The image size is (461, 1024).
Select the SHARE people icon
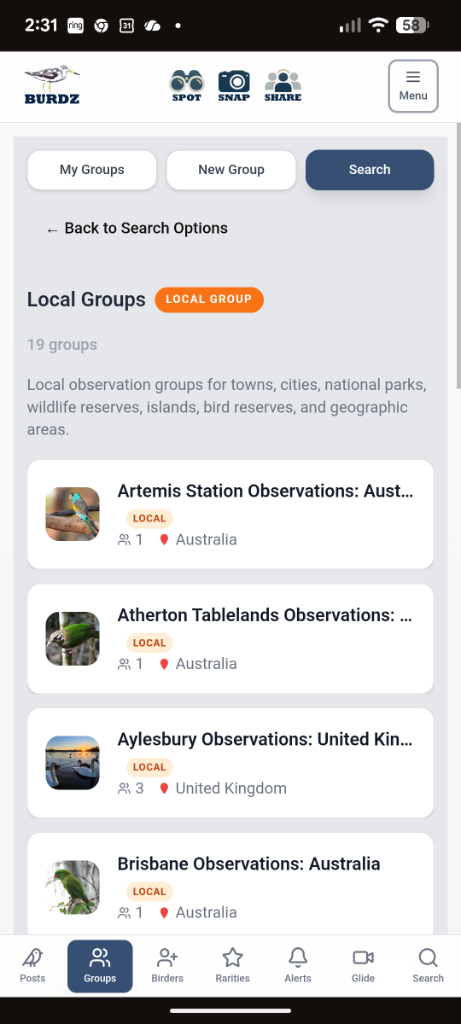tap(283, 86)
